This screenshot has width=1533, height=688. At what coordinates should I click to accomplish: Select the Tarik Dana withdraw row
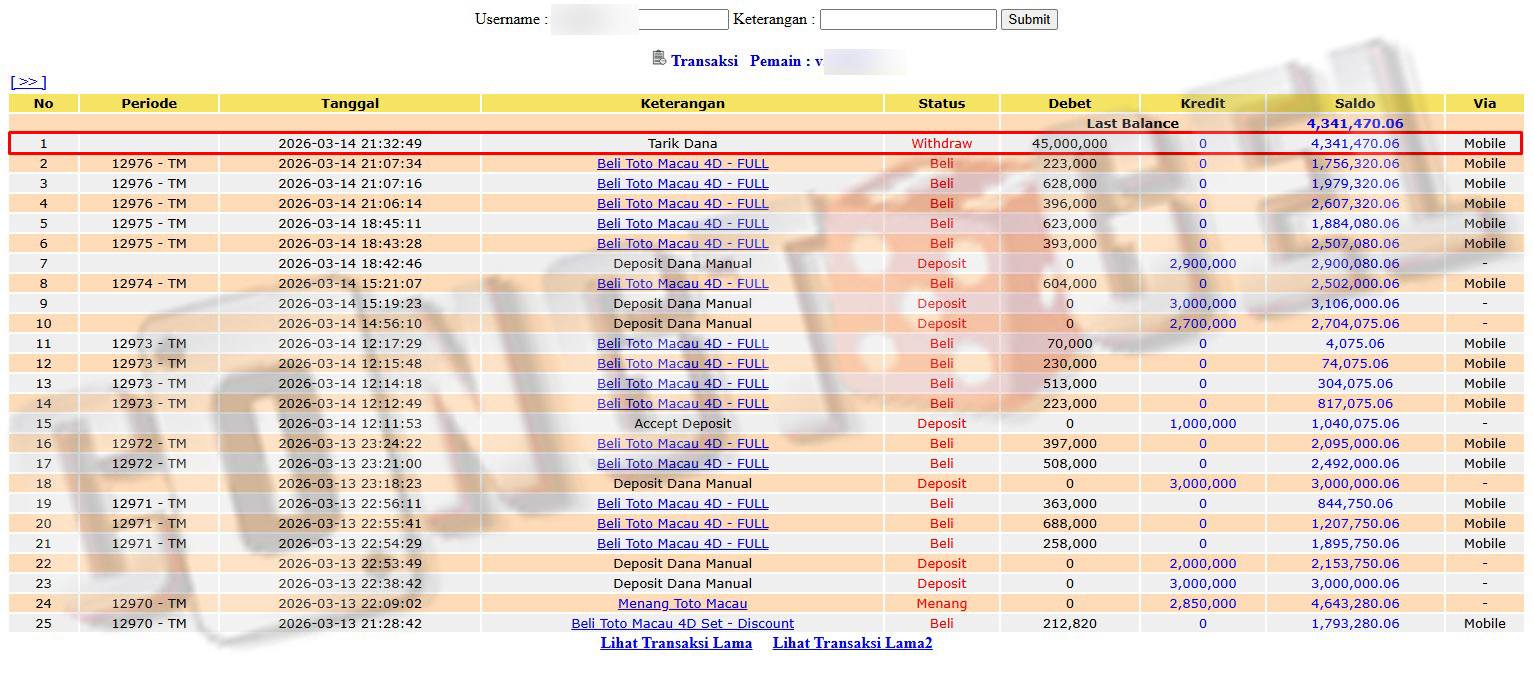tap(682, 144)
